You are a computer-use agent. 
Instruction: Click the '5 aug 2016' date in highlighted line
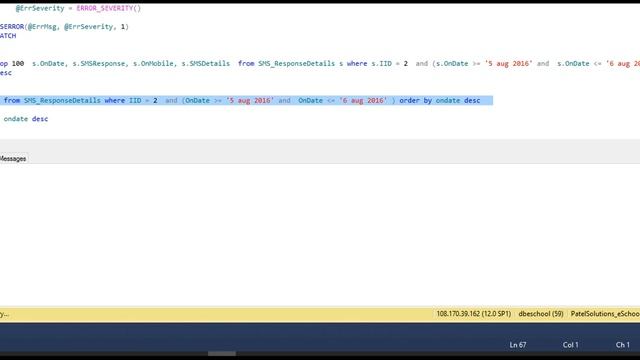(250, 100)
